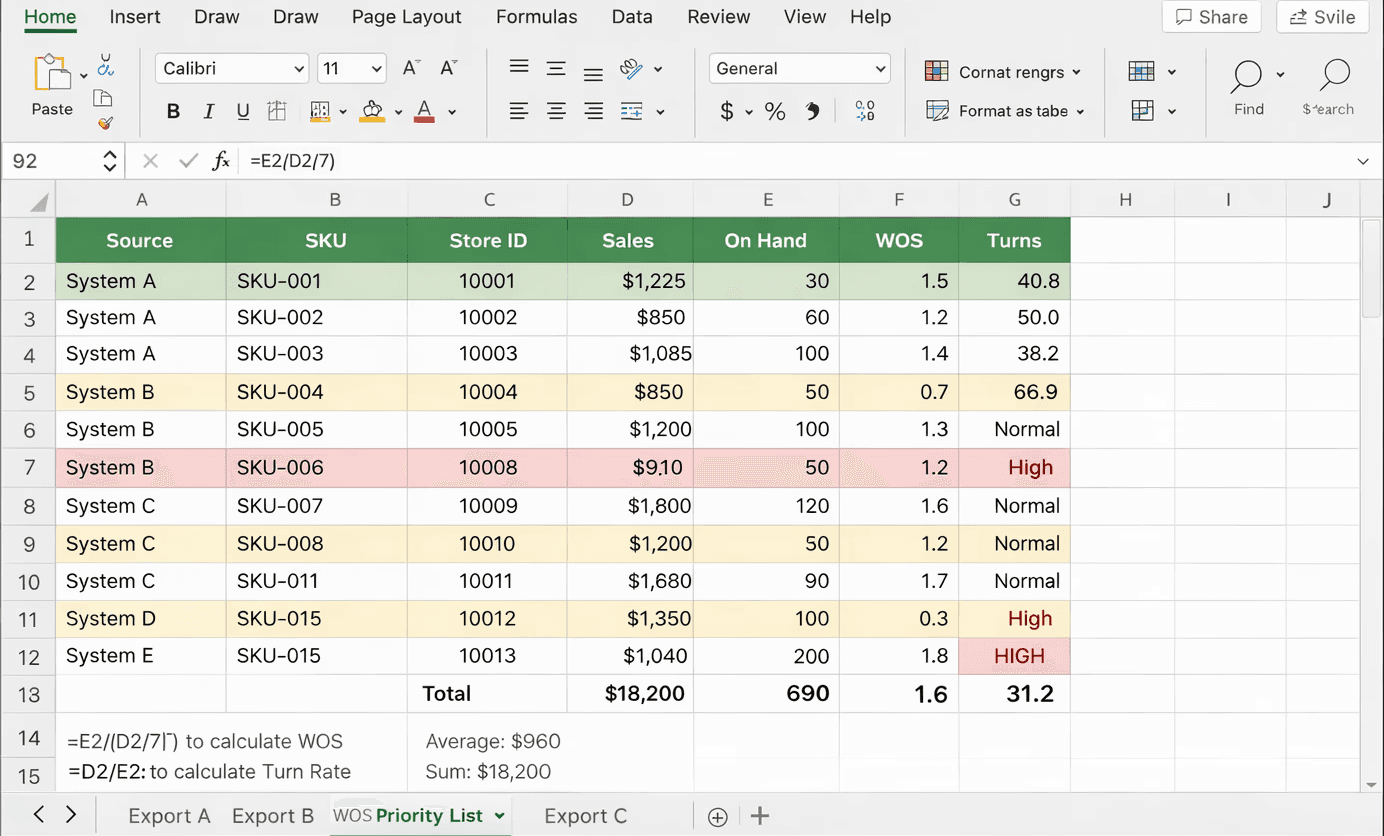
Task: Switch to the Export C sheet tab
Action: click(x=585, y=816)
